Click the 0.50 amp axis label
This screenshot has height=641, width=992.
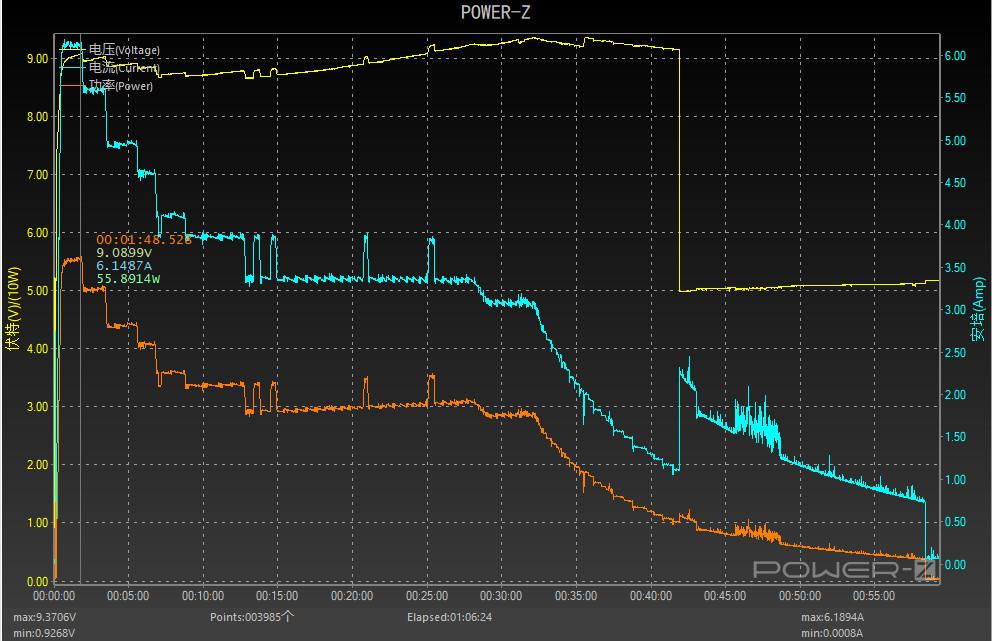[x=955, y=522]
